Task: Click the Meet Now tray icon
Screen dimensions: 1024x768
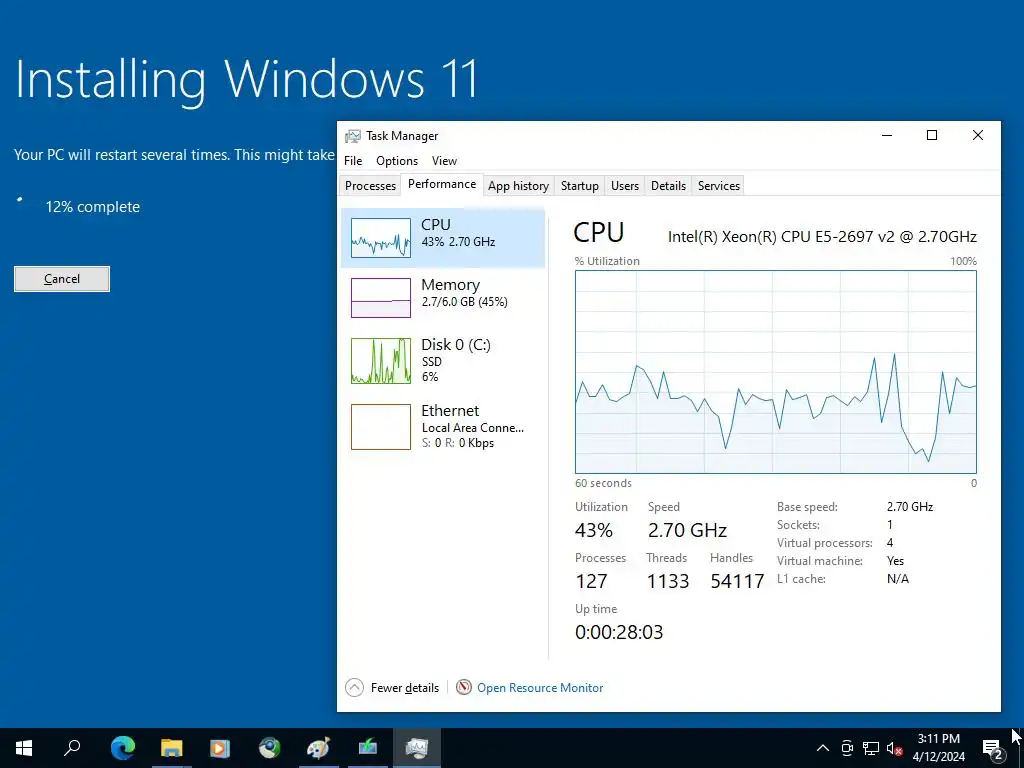Action: tap(847, 748)
